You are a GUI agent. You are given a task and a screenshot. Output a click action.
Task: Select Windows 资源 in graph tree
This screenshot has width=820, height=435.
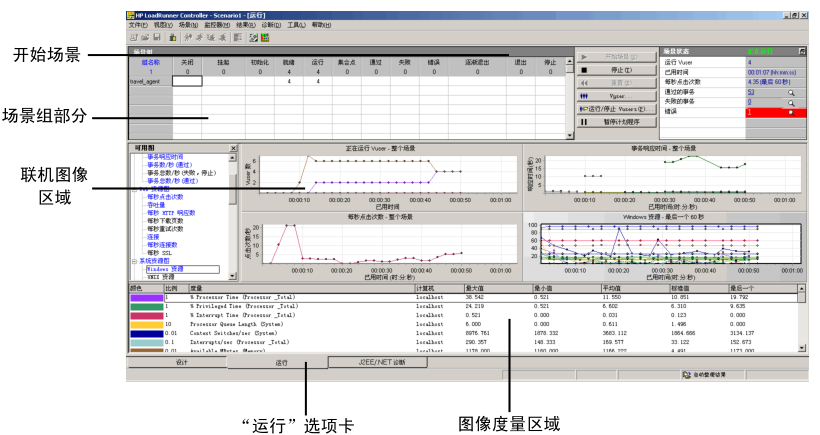[165, 269]
